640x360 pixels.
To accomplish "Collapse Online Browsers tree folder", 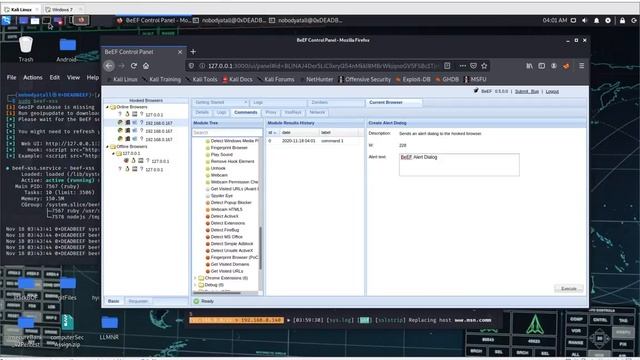I will click(x=108, y=107).
